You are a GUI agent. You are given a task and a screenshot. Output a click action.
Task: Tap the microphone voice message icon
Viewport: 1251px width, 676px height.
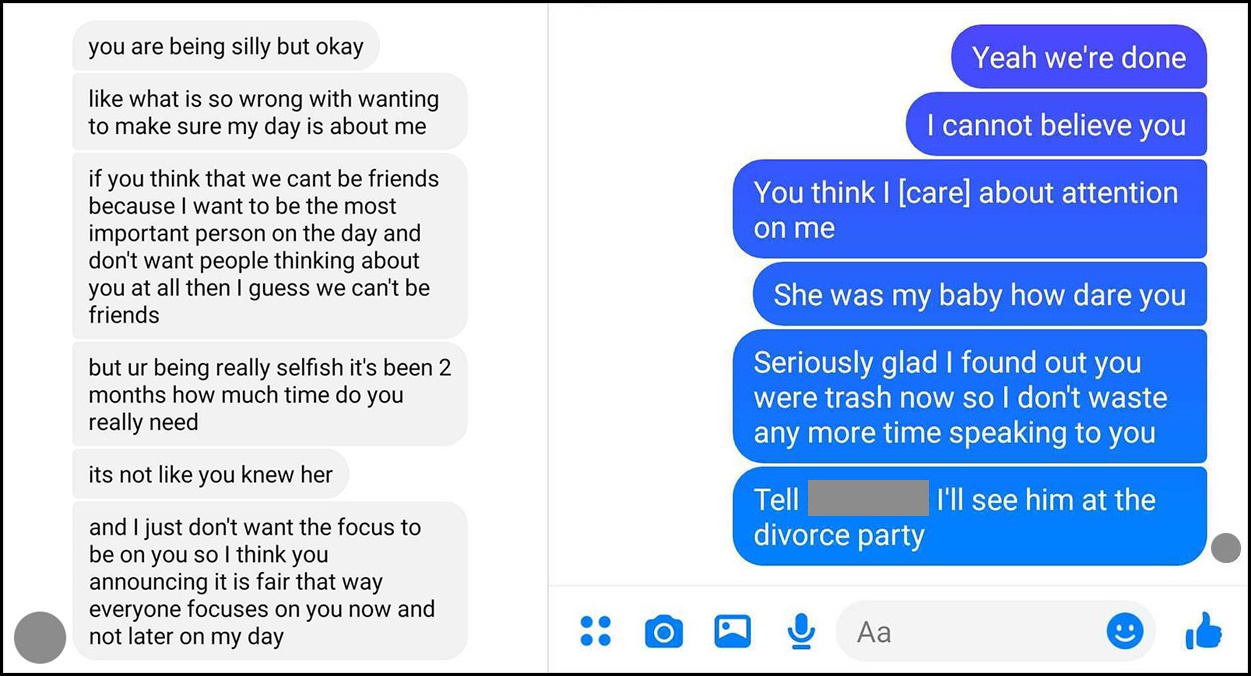point(800,631)
